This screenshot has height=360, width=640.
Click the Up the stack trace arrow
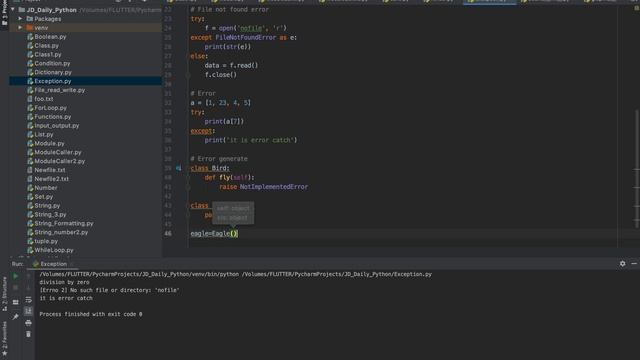pyautogui.click(x=29, y=276)
